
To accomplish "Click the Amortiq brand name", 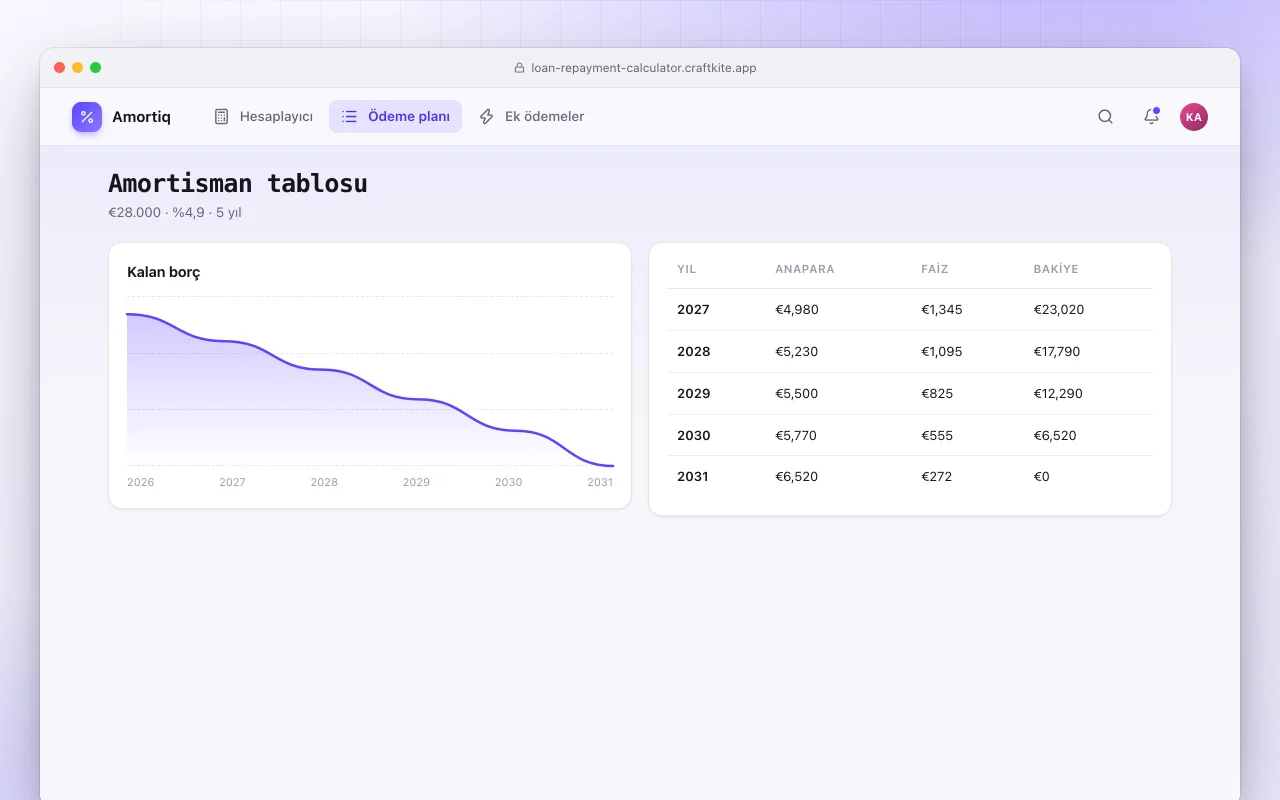I will tap(141, 117).
